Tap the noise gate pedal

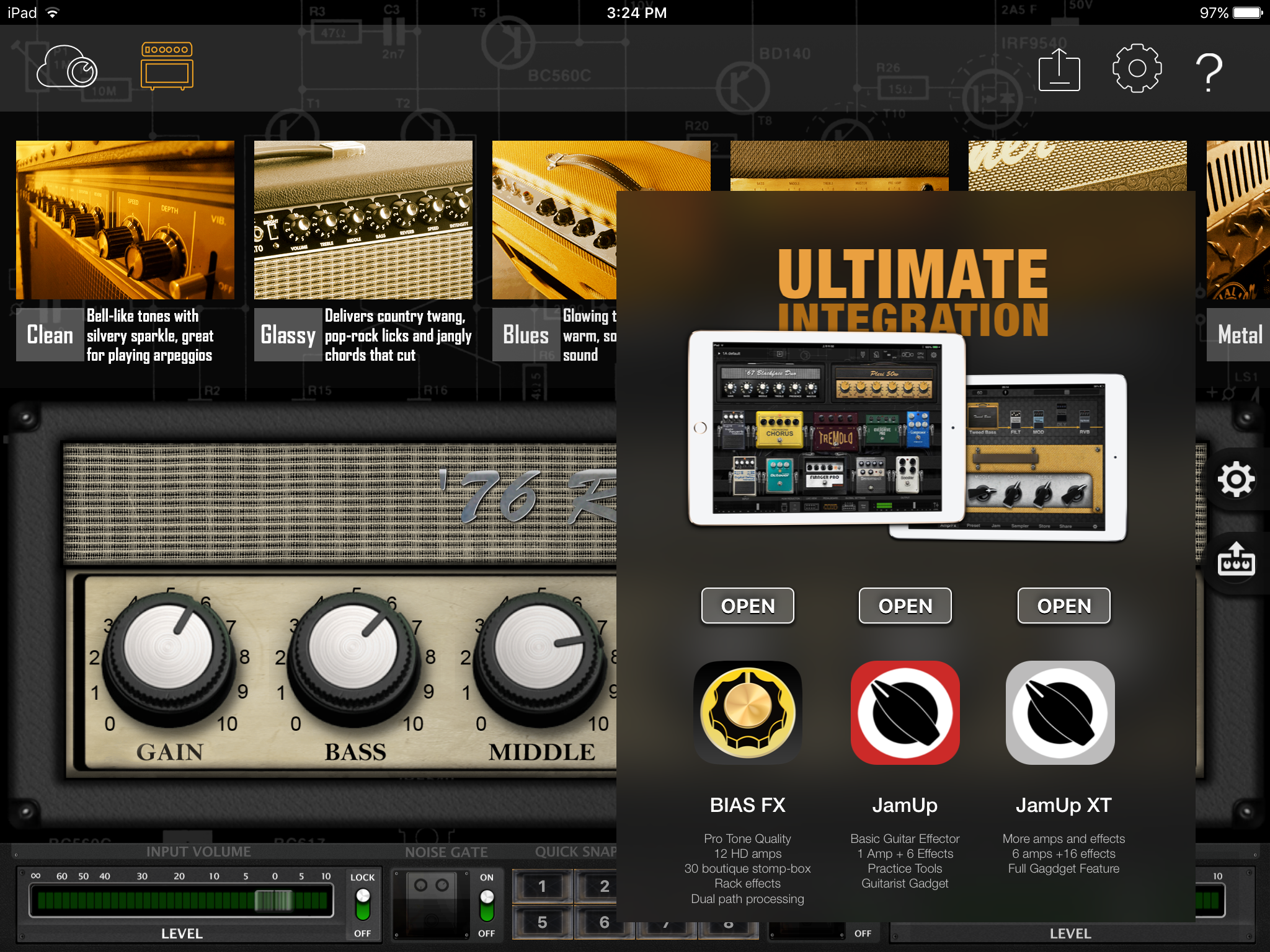[x=432, y=904]
